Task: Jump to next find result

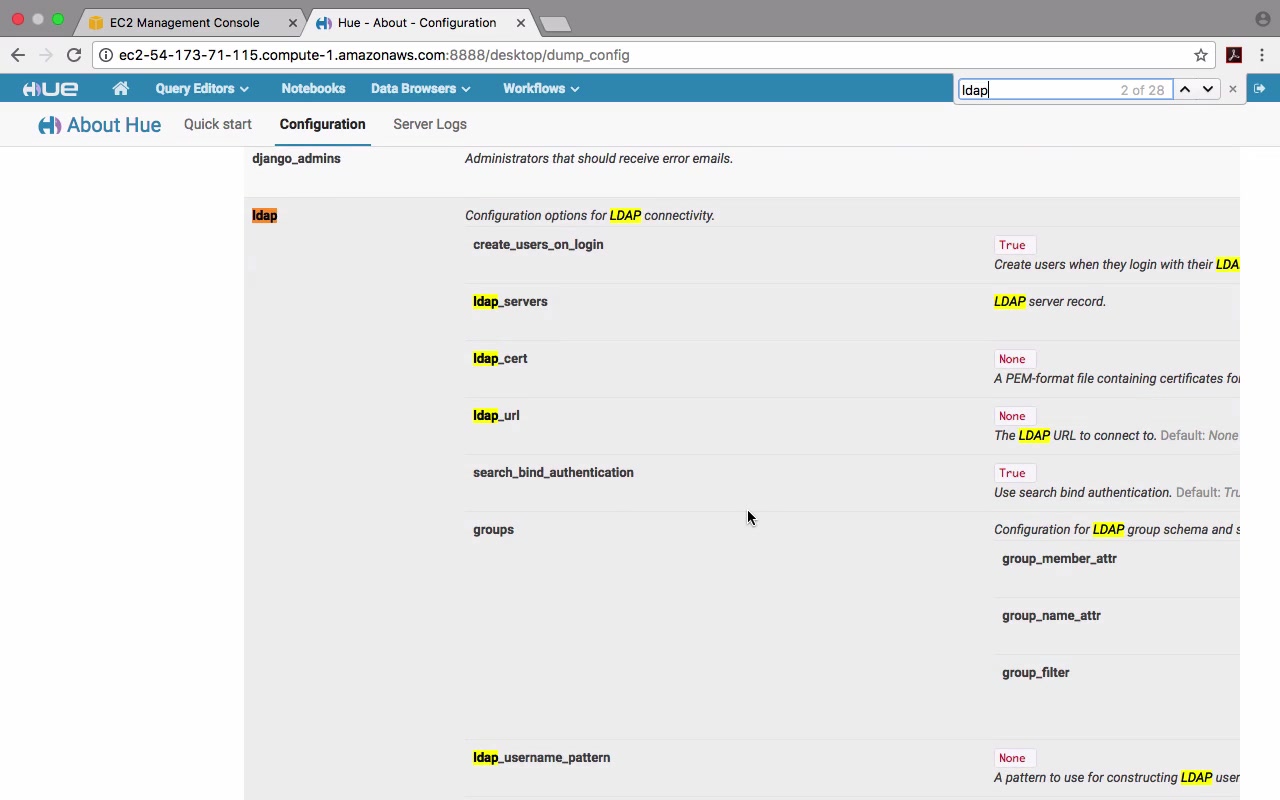Action: coord(1208,90)
